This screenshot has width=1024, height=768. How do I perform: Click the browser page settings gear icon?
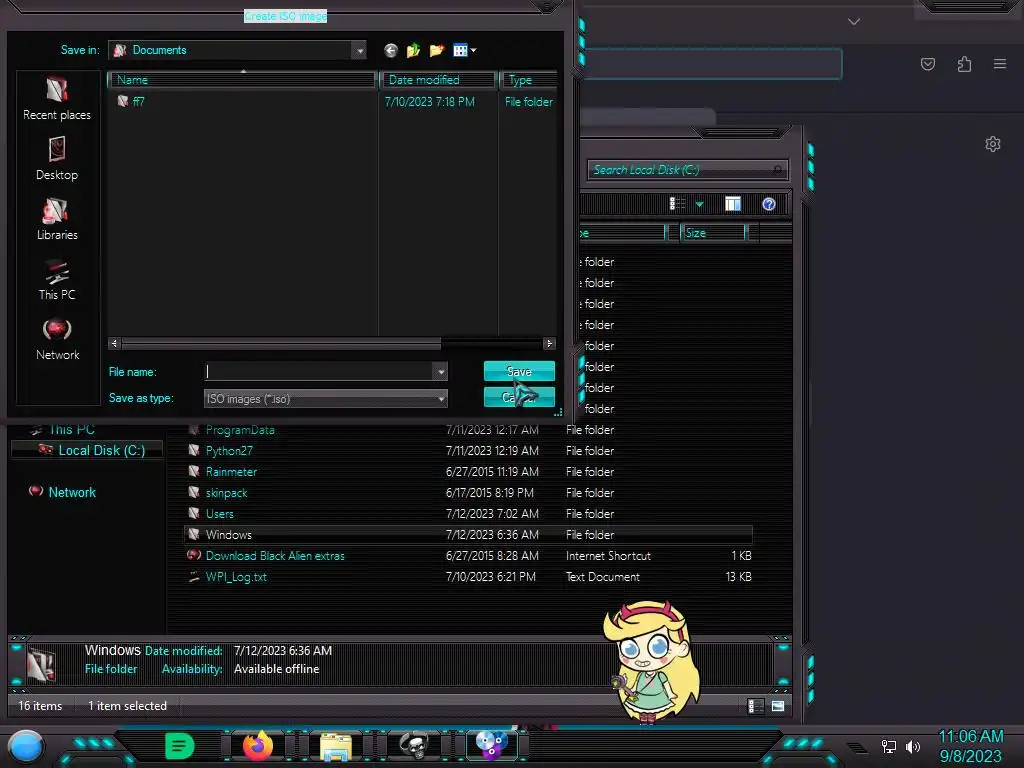coord(993,144)
